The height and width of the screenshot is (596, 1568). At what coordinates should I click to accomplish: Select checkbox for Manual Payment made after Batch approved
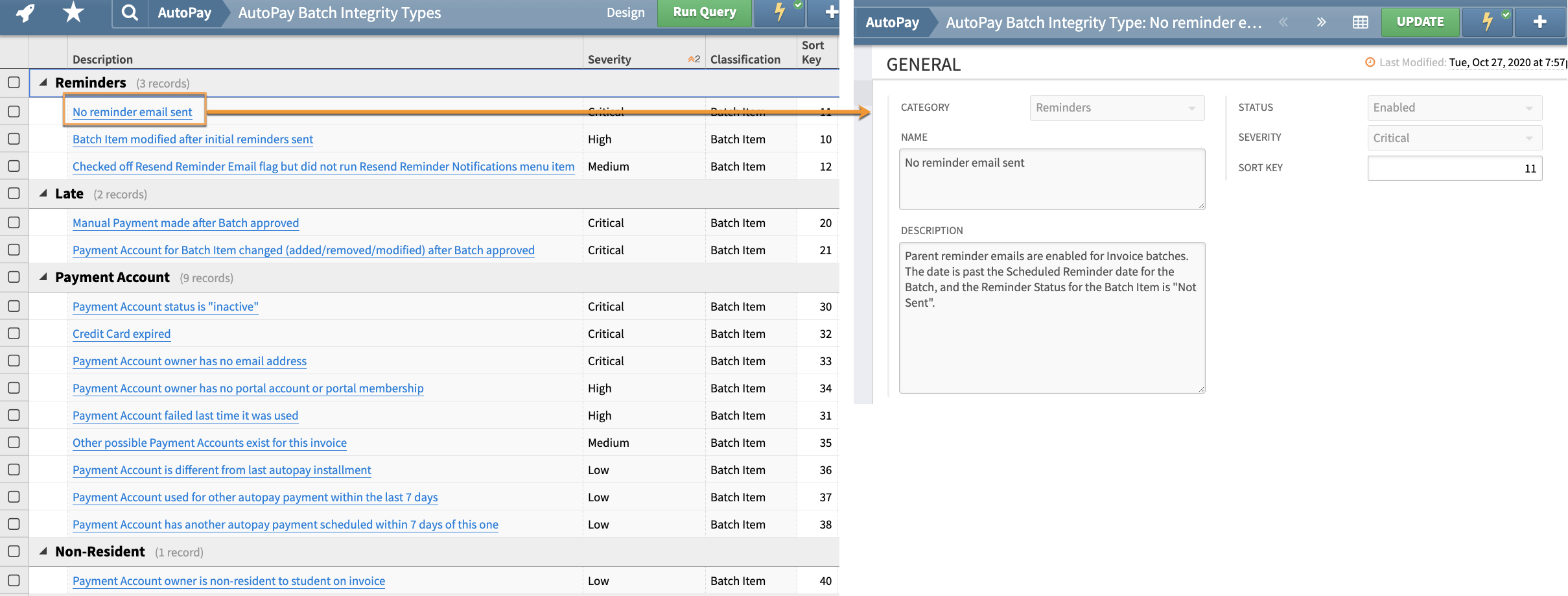tap(14, 222)
